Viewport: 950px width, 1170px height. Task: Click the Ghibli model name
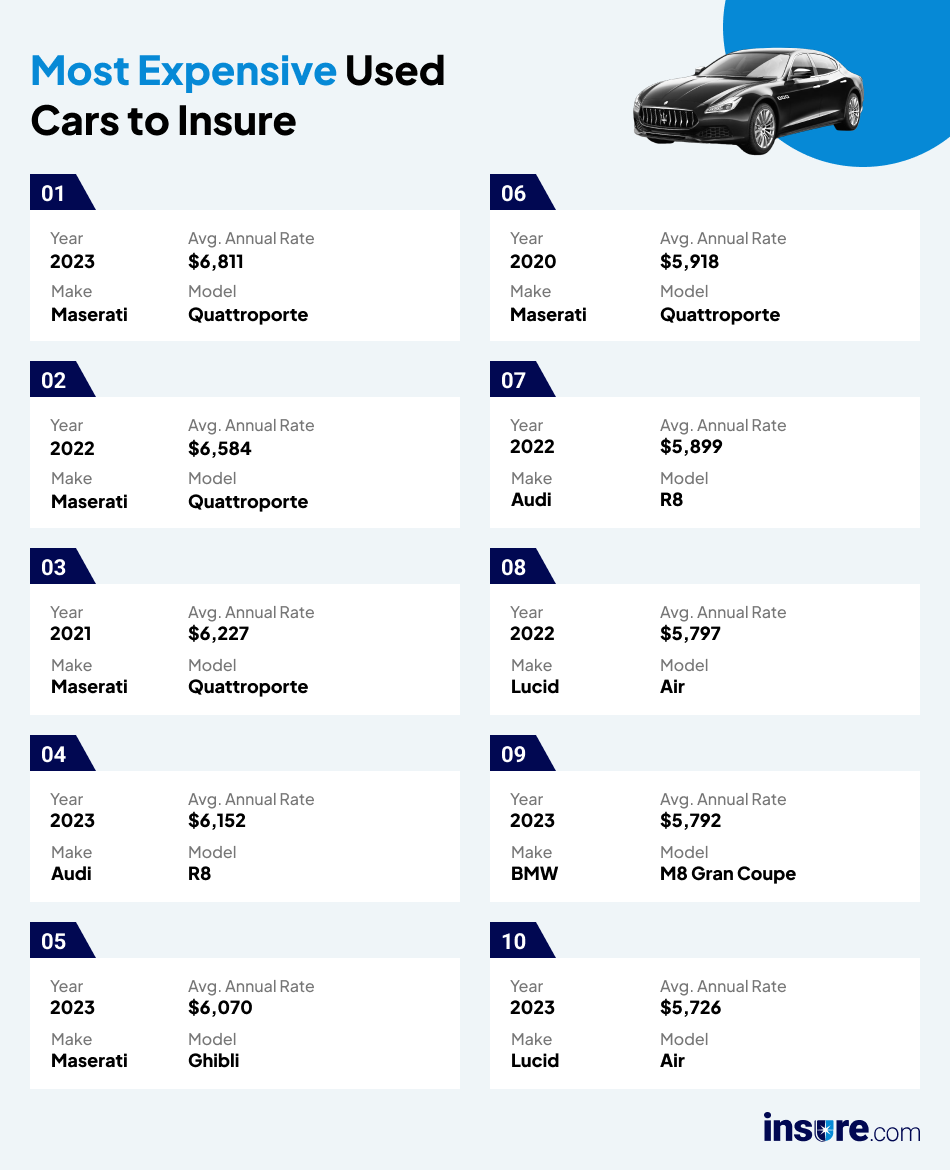[214, 1060]
